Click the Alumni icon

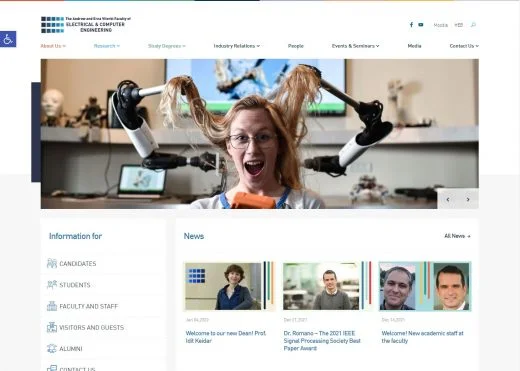click(52, 349)
